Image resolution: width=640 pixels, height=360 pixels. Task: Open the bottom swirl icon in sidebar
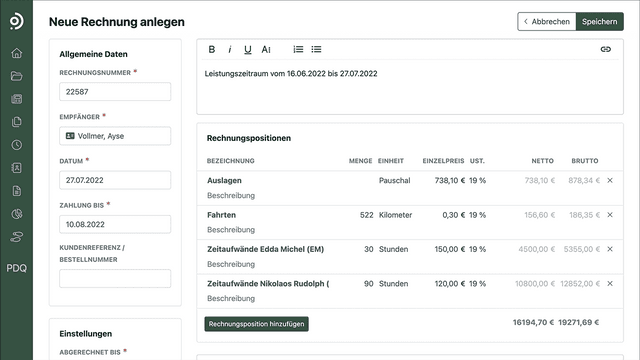[x=16, y=237]
